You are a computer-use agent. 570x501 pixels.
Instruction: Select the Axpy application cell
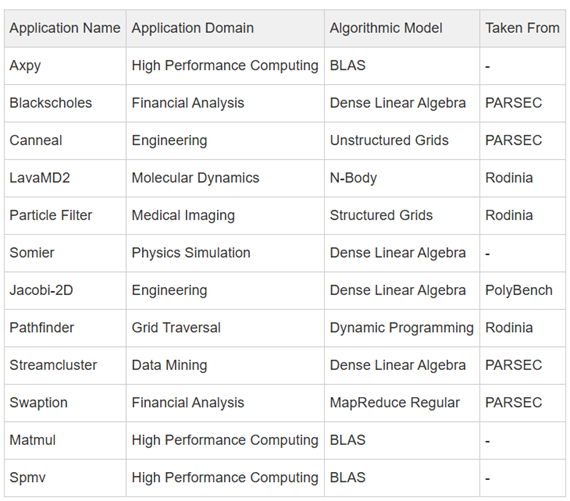(x=25, y=66)
